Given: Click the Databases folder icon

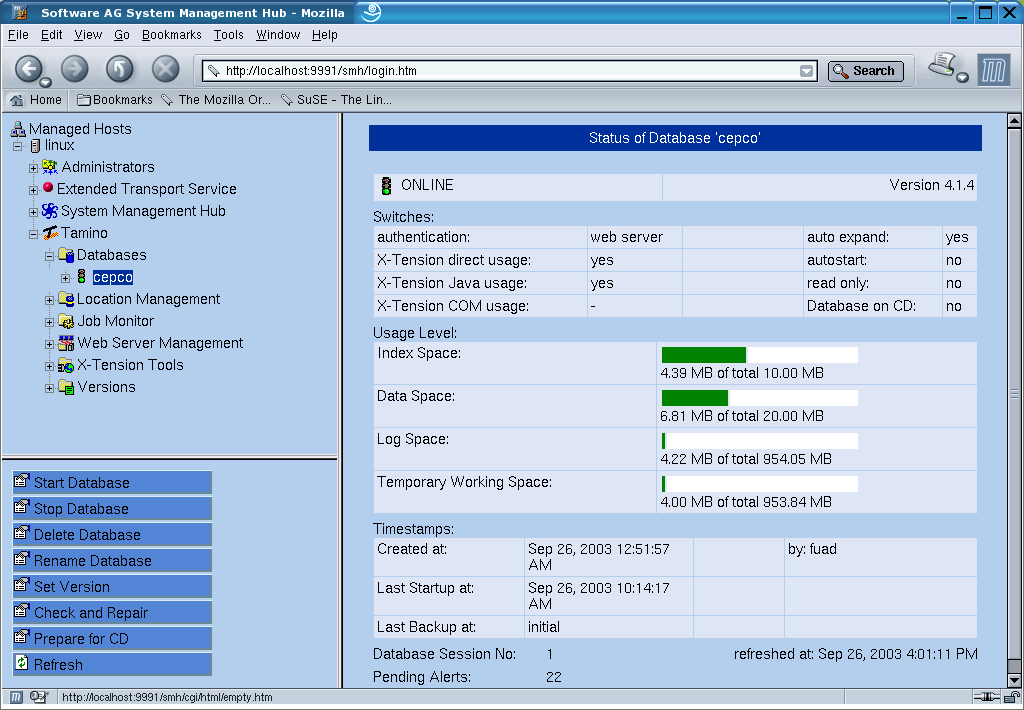Looking at the screenshot, I should 65,255.
